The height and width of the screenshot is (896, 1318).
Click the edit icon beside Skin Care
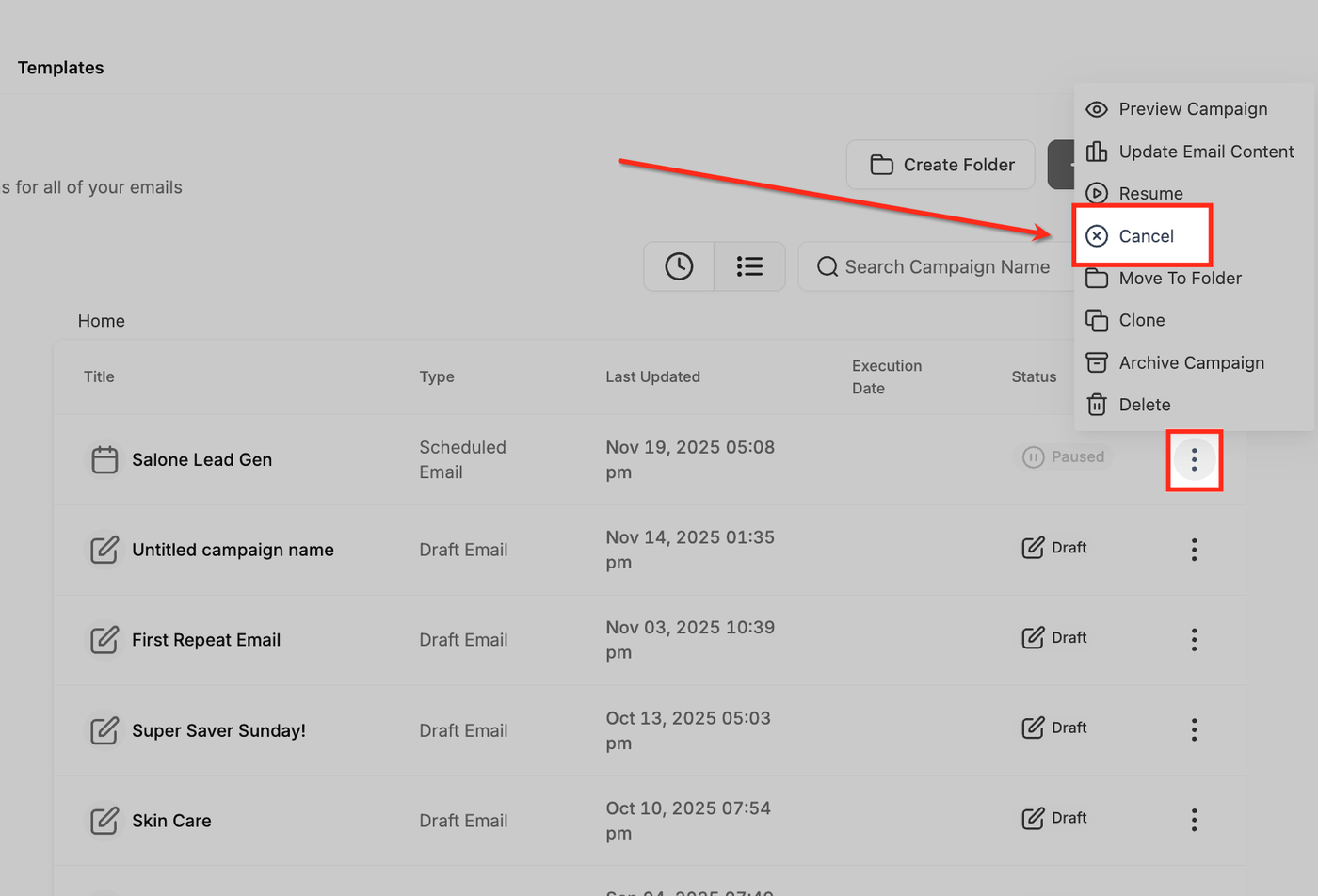click(104, 820)
